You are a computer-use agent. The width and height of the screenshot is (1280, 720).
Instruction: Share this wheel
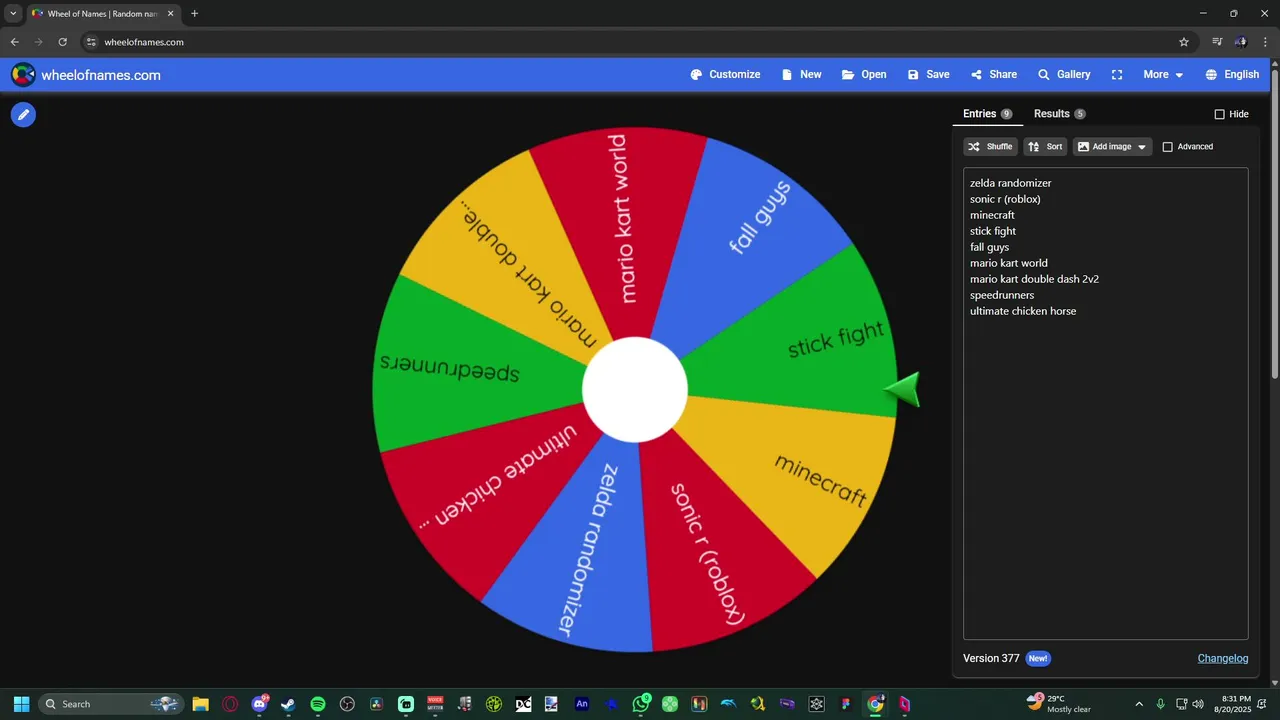point(993,75)
